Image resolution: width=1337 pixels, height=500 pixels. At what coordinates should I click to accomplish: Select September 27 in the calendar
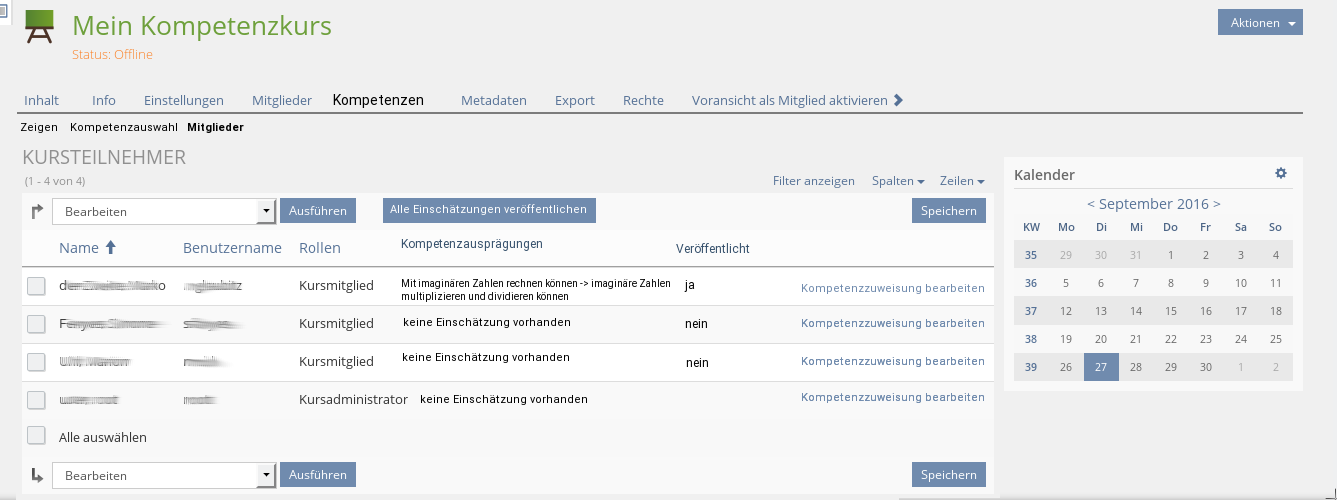tap(1101, 367)
